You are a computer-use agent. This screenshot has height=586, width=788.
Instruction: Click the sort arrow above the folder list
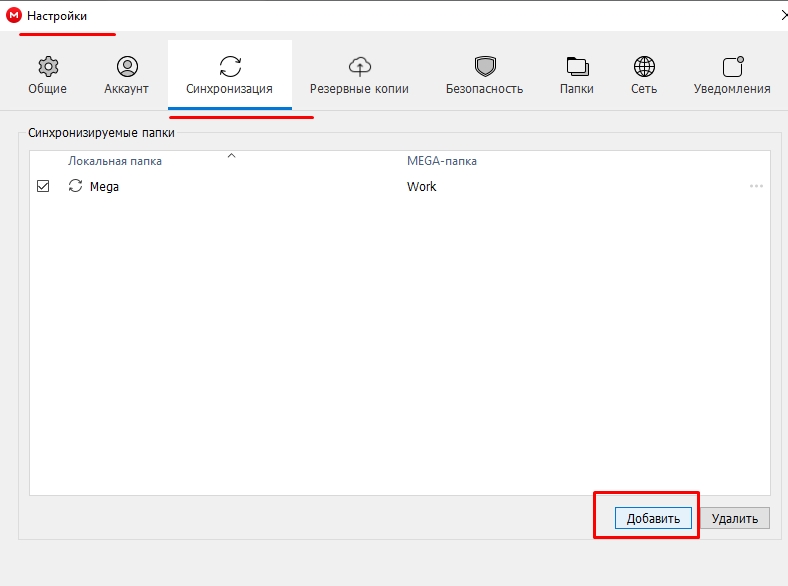(x=232, y=156)
